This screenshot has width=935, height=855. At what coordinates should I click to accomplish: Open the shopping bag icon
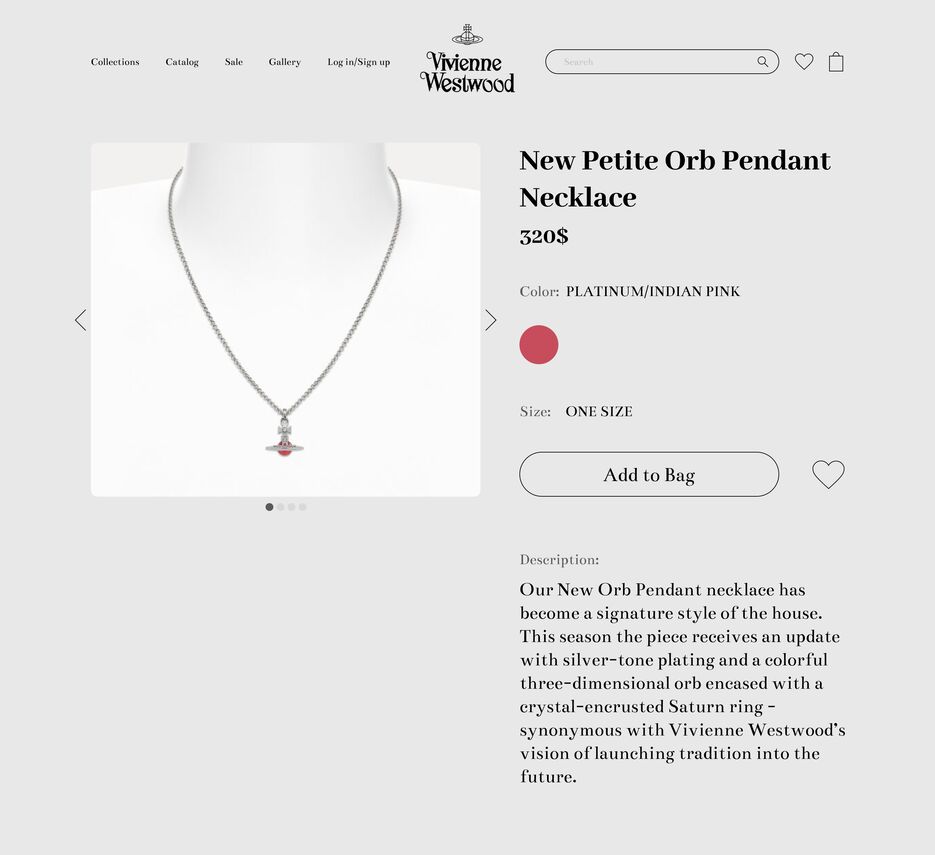click(836, 62)
